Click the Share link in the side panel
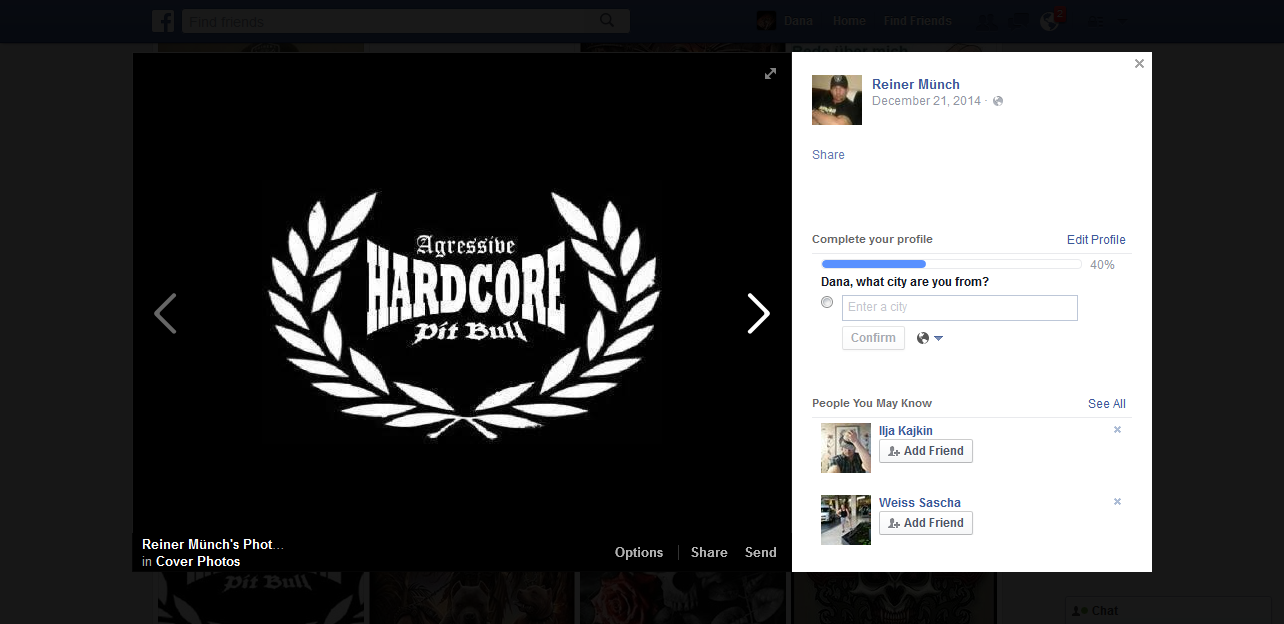 [828, 155]
